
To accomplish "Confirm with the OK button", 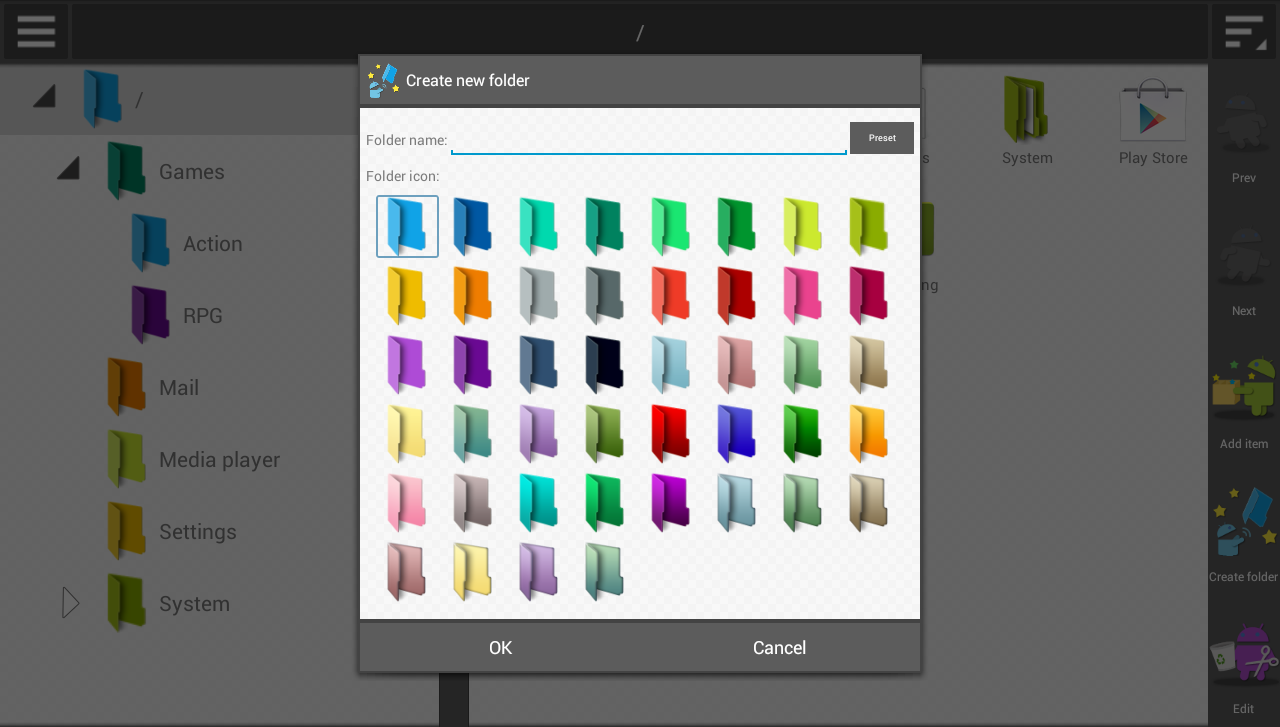I will tap(500, 647).
